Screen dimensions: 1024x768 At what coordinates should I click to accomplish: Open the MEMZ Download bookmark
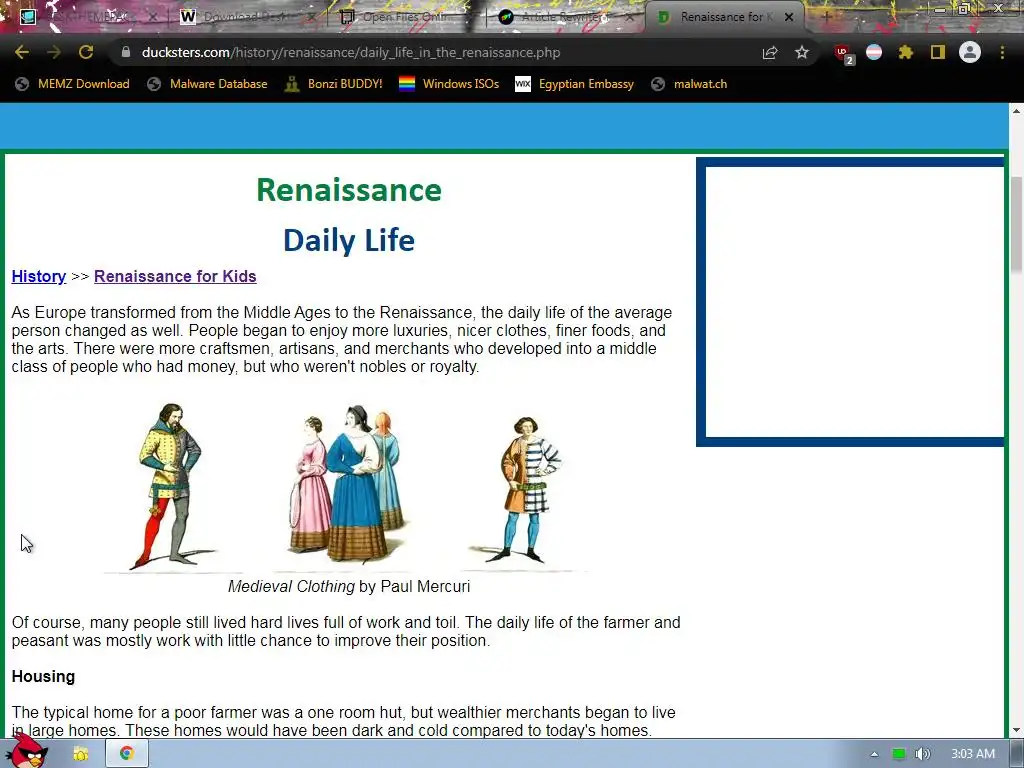pyautogui.click(x=72, y=84)
